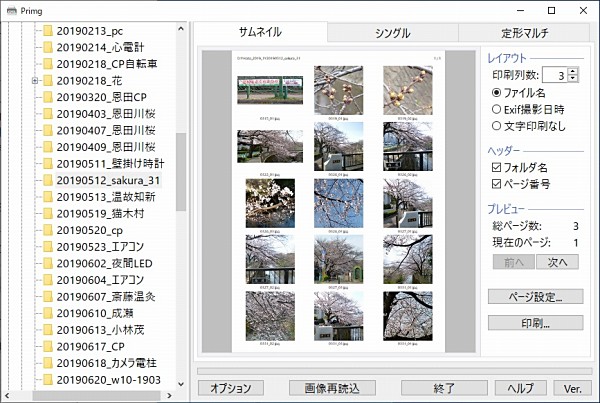Select the 文字印刷なし radio option
Viewport: 600px width, 403px height.
[496, 126]
